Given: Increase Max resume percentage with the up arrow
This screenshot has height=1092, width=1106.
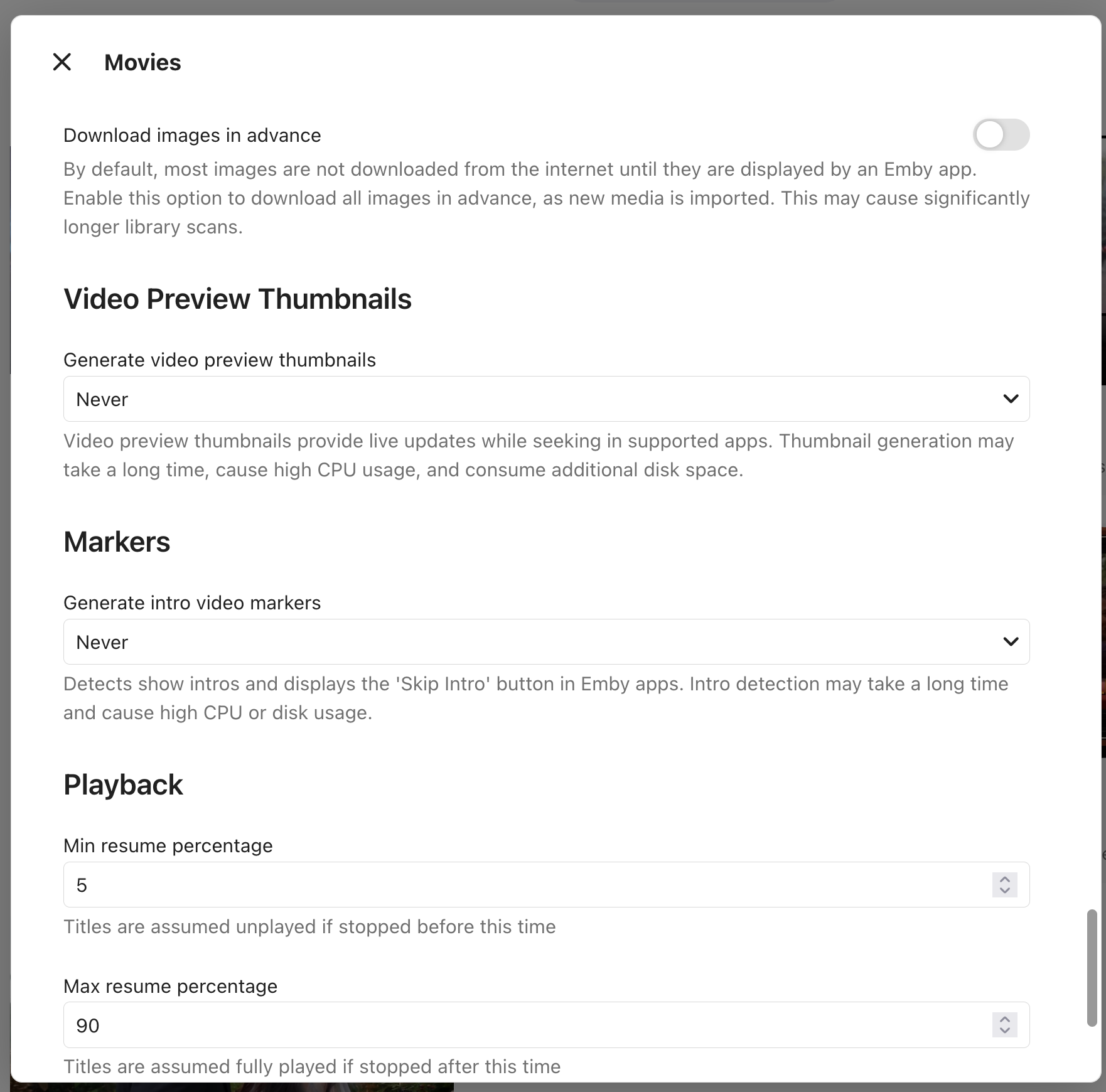Looking at the screenshot, I should point(1005,1019).
